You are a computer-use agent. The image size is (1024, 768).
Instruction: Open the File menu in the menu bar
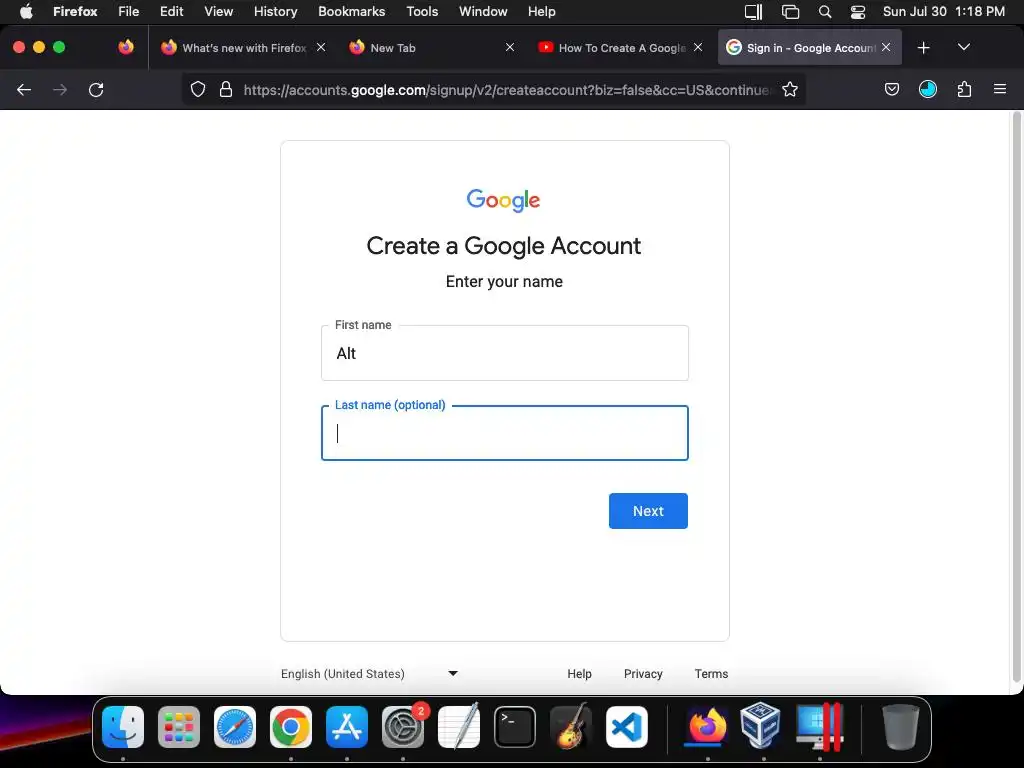coord(129,11)
